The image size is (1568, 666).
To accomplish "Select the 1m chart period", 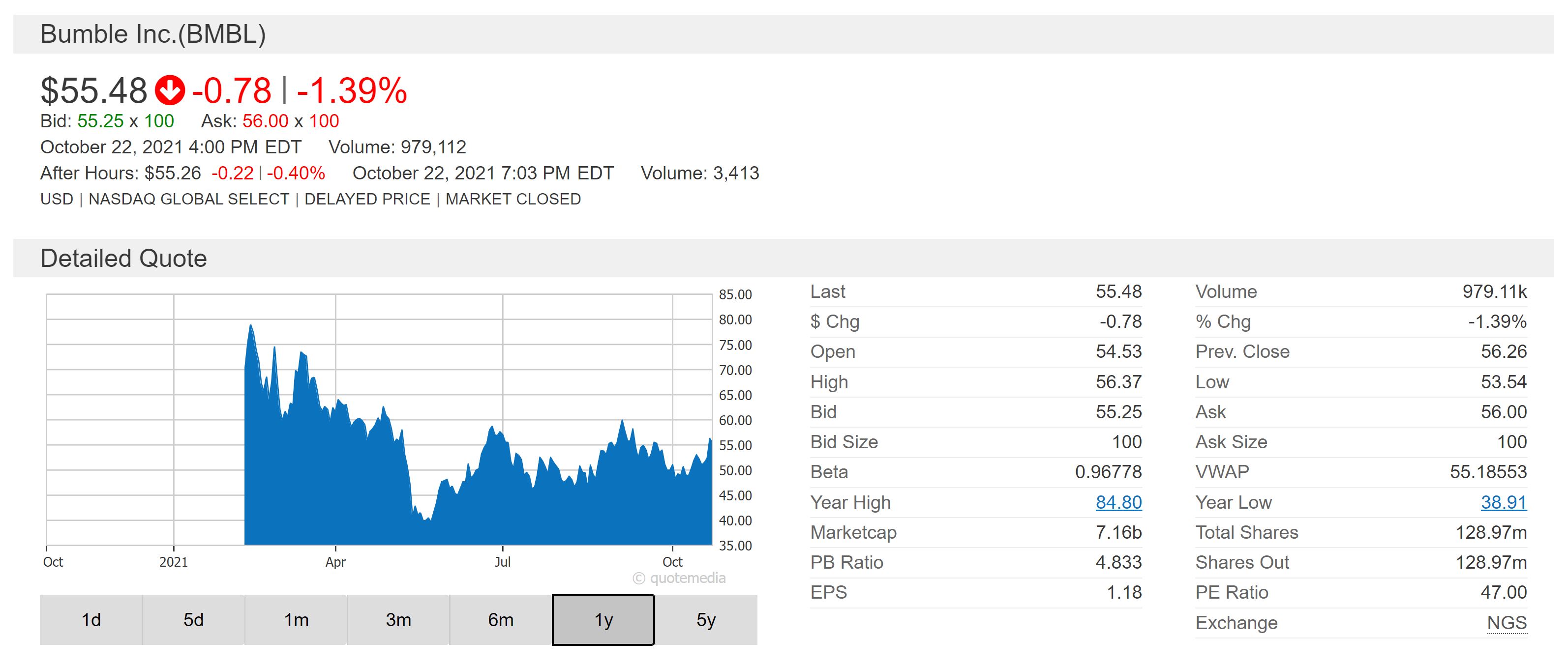I will click(296, 620).
